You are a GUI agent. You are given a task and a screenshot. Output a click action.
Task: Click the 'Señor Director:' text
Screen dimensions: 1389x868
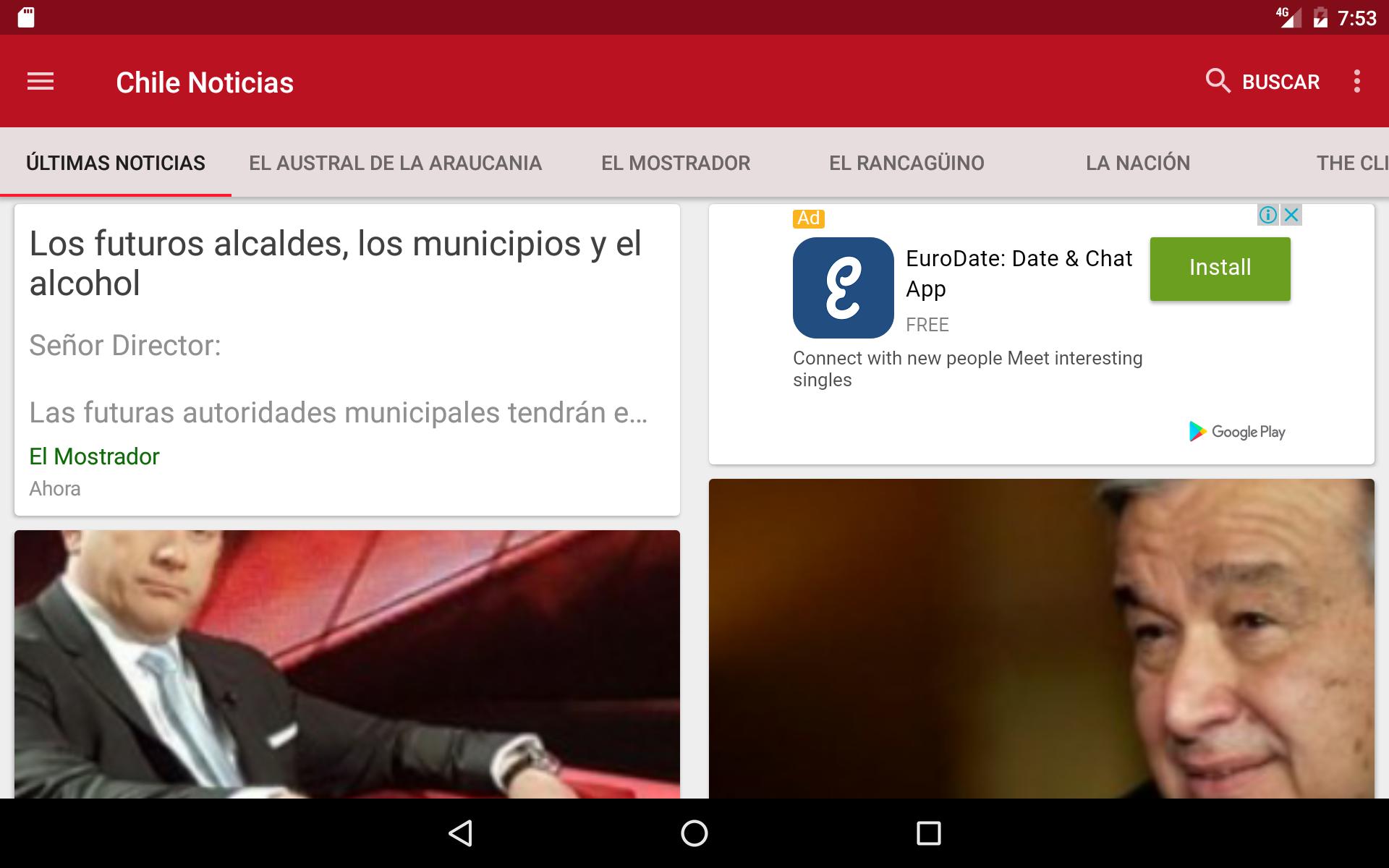click(x=125, y=346)
